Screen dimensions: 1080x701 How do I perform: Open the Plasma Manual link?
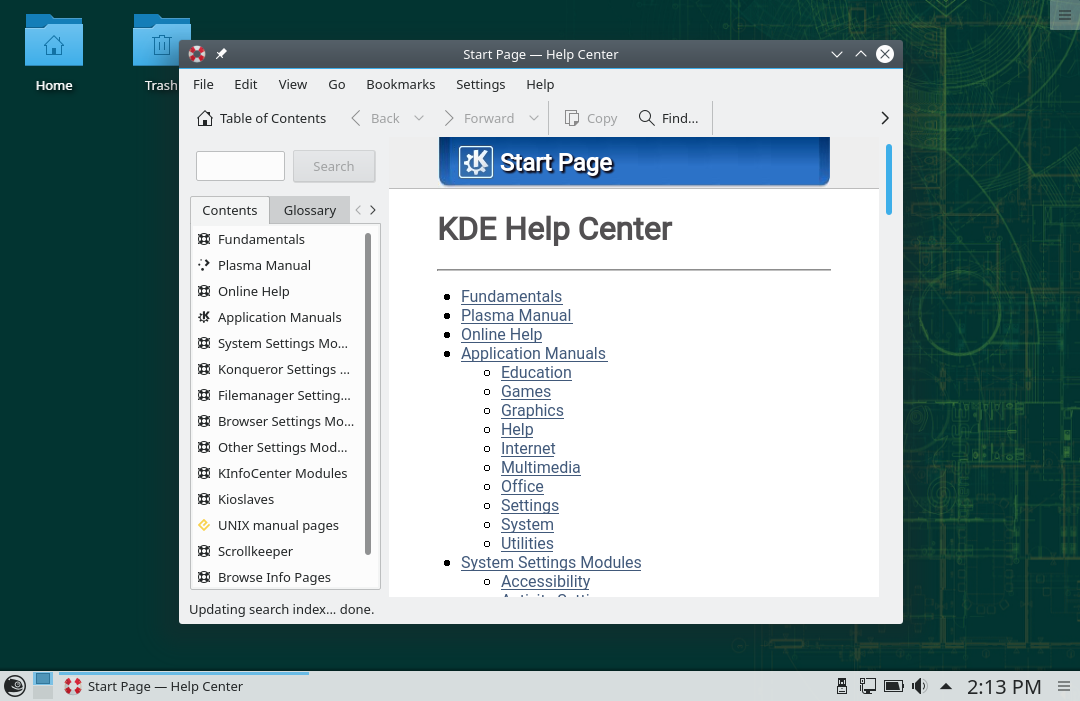(516, 315)
